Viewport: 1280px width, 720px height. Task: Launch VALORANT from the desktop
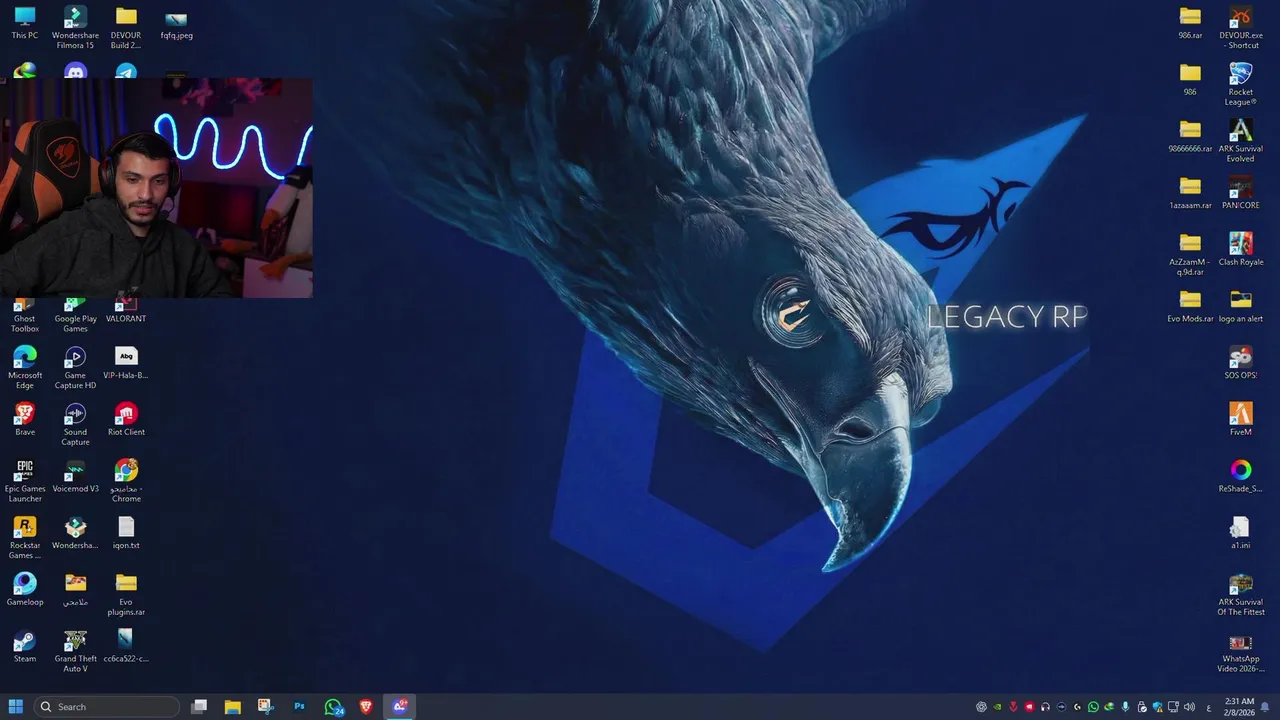pos(126,311)
